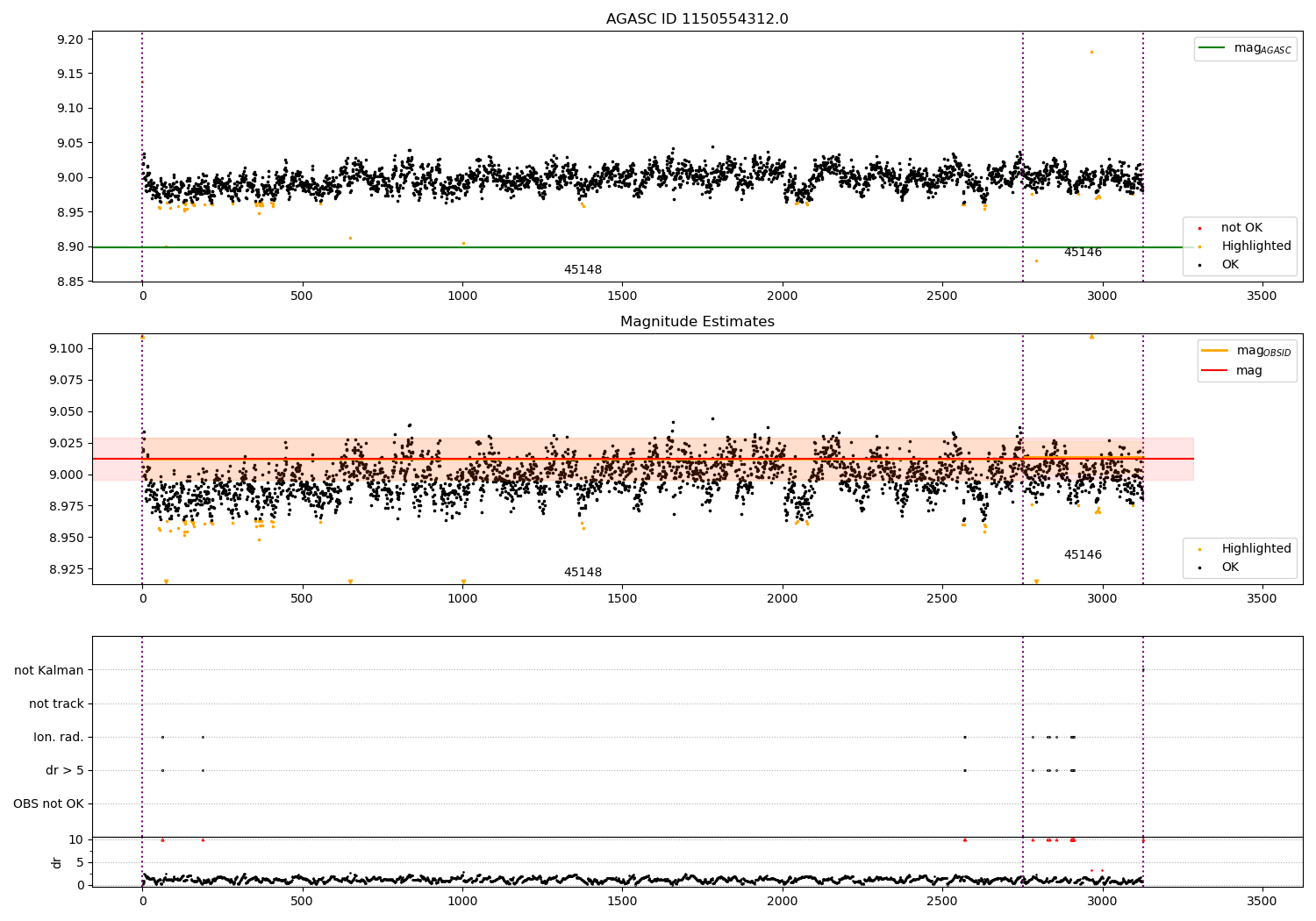Click the 'not track' row label
The image size is (1316, 921).
pyautogui.click(x=56, y=703)
